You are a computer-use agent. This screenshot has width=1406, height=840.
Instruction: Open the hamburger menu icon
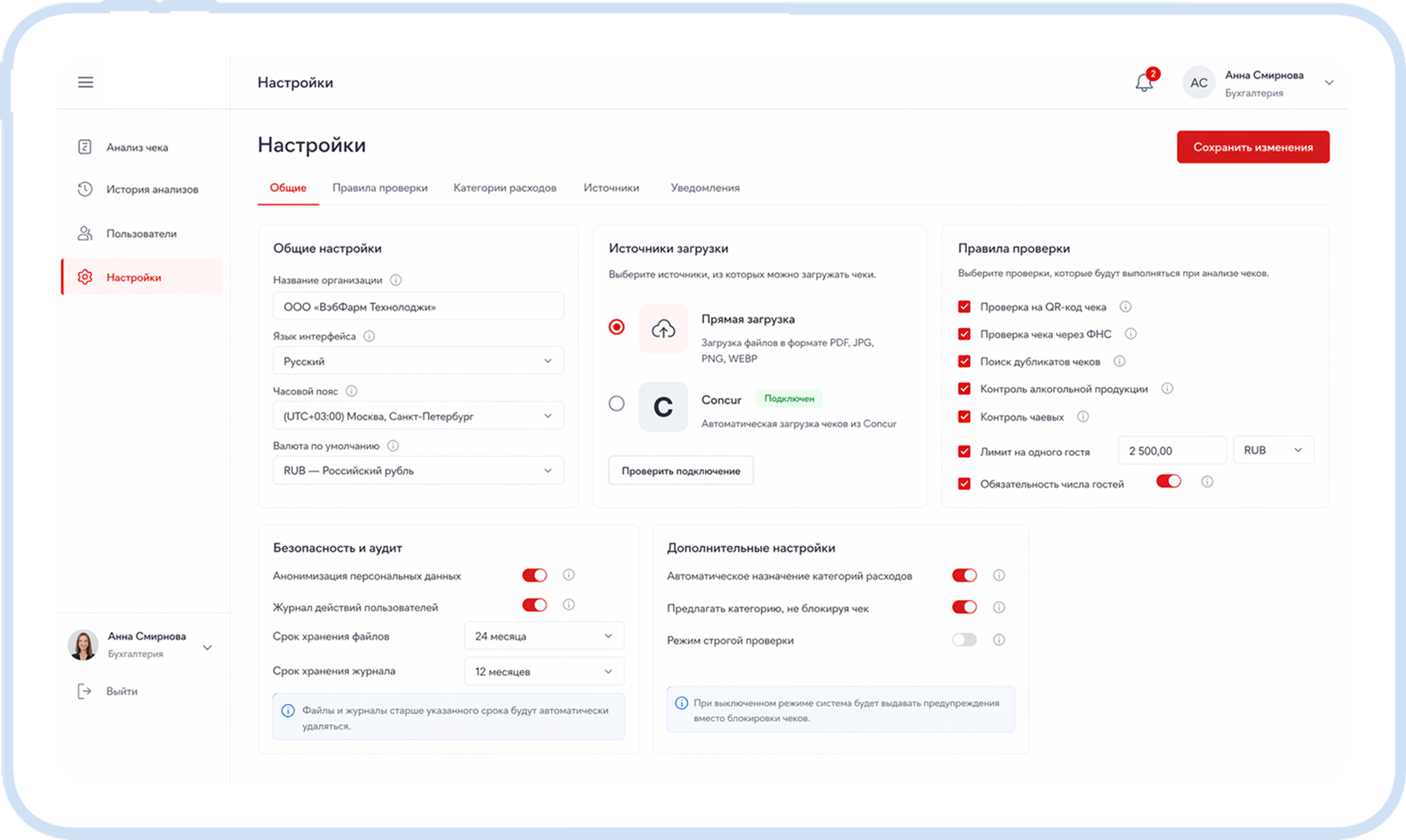coord(85,82)
